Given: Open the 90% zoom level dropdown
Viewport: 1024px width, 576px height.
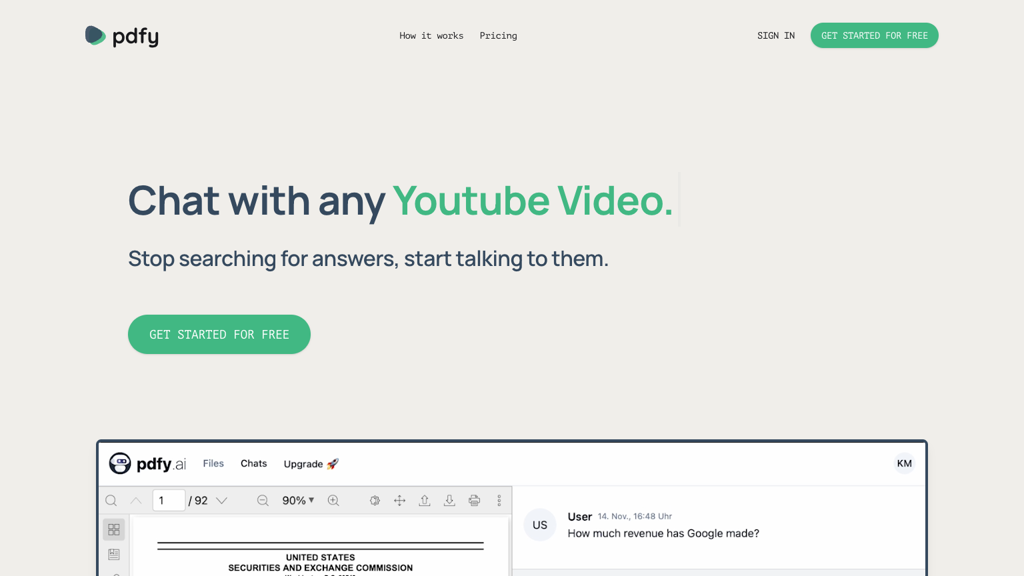Looking at the screenshot, I should click(298, 501).
